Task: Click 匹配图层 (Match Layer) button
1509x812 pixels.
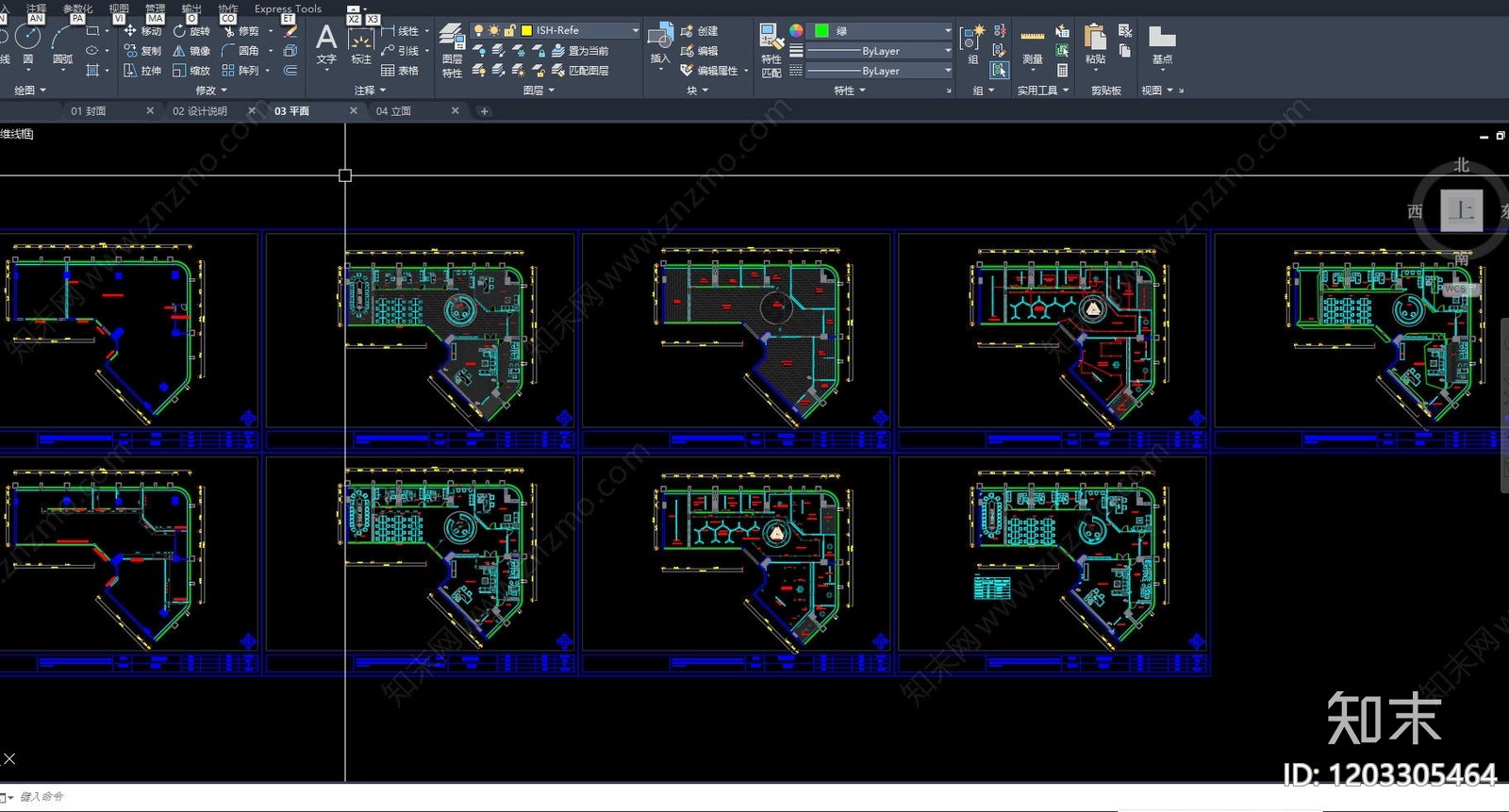Action: tap(581, 71)
